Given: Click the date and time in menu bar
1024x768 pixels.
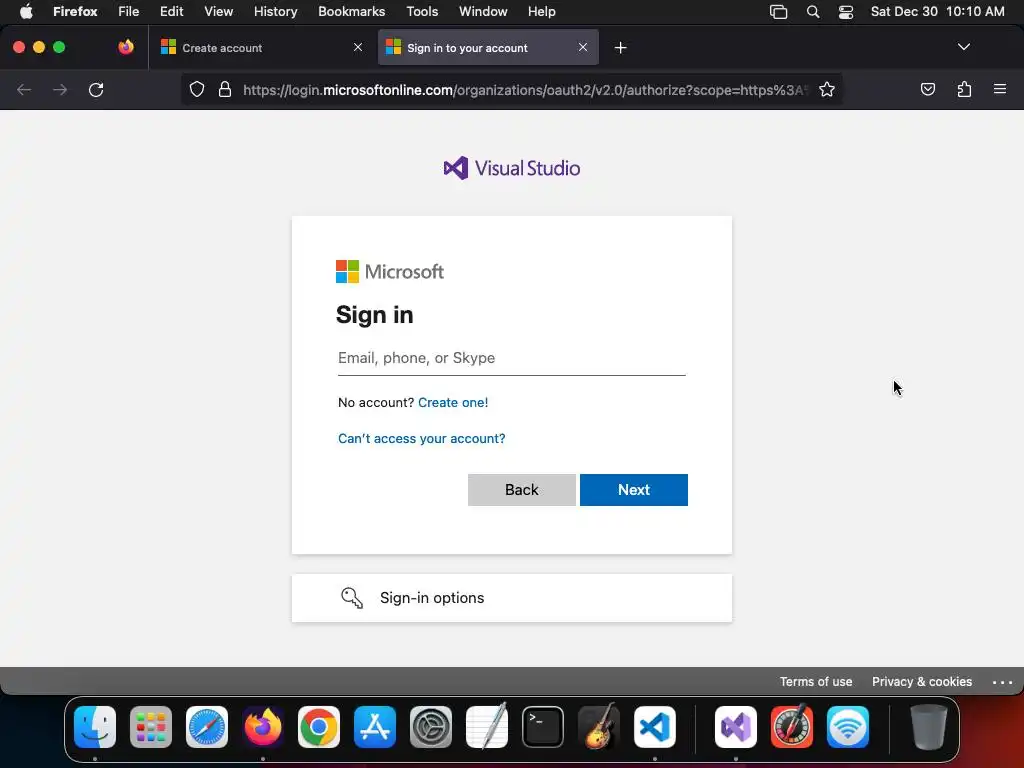Looking at the screenshot, I should [x=937, y=12].
